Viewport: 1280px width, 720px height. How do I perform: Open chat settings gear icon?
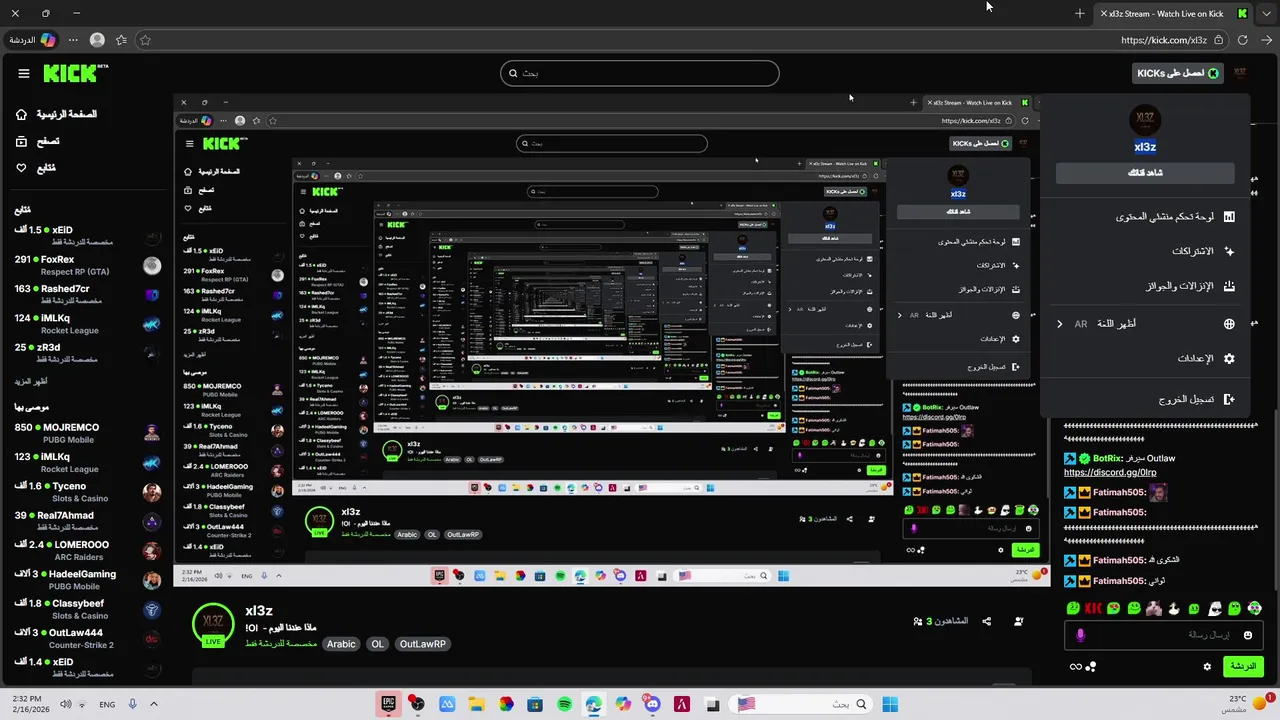pyautogui.click(x=1207, y=667)
